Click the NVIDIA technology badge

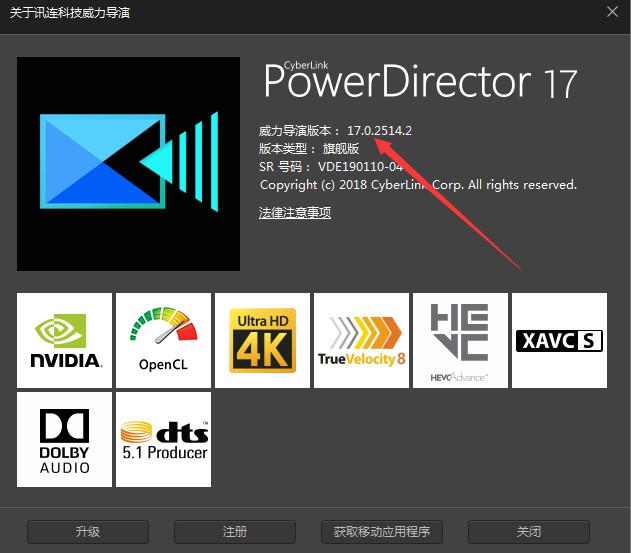(65, 340)
